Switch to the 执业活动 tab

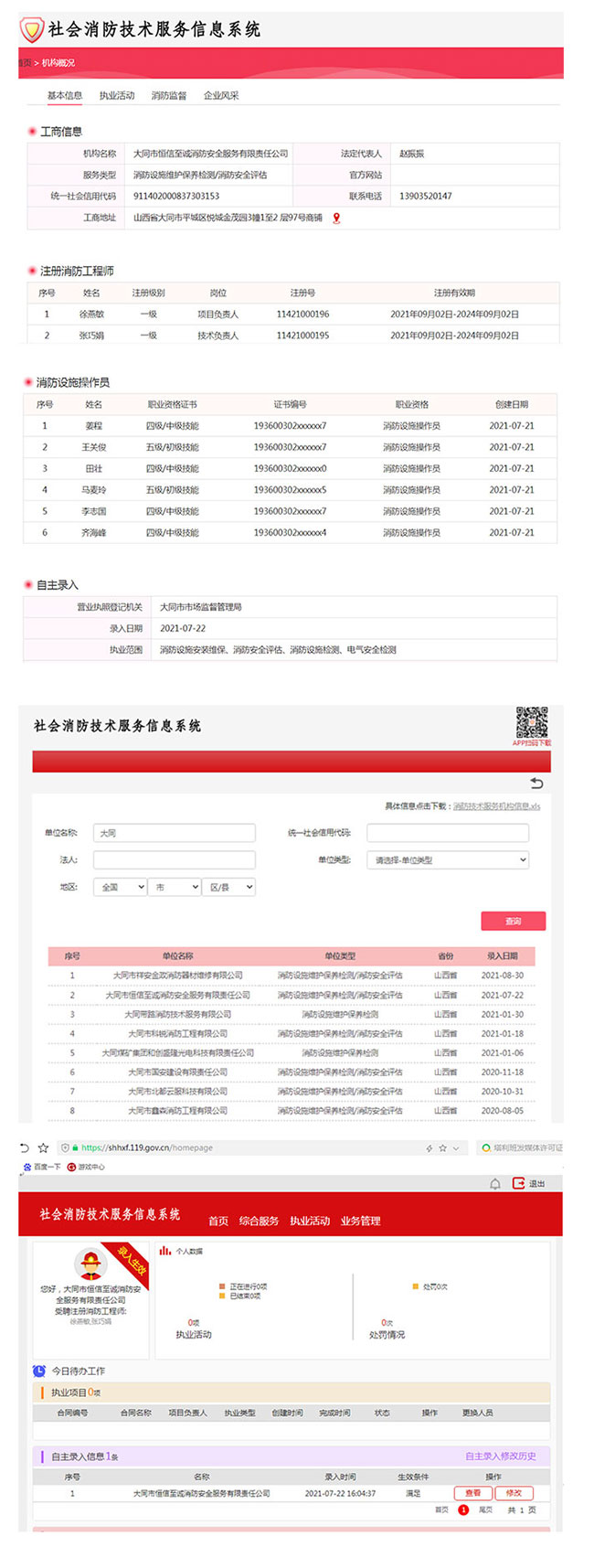(x=117, y=95)
